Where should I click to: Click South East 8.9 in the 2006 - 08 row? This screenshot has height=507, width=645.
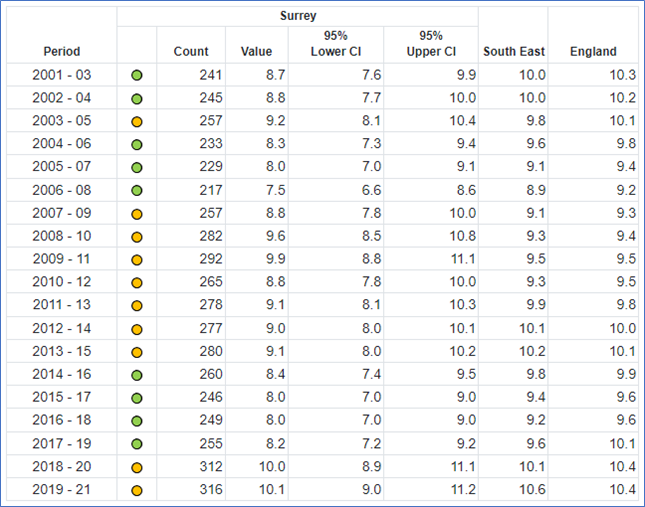pos(536,190)
